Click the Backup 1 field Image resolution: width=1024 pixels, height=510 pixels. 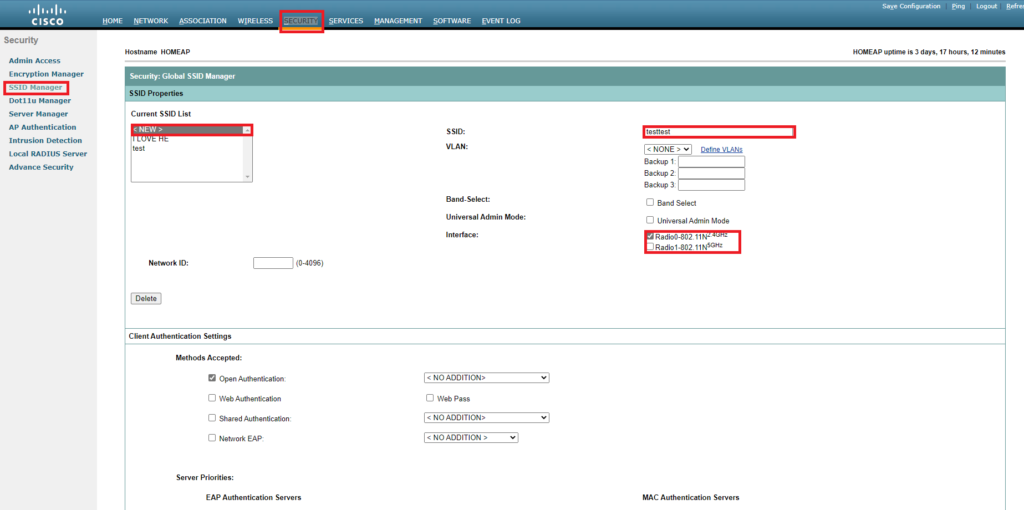[x=712, y=161]
